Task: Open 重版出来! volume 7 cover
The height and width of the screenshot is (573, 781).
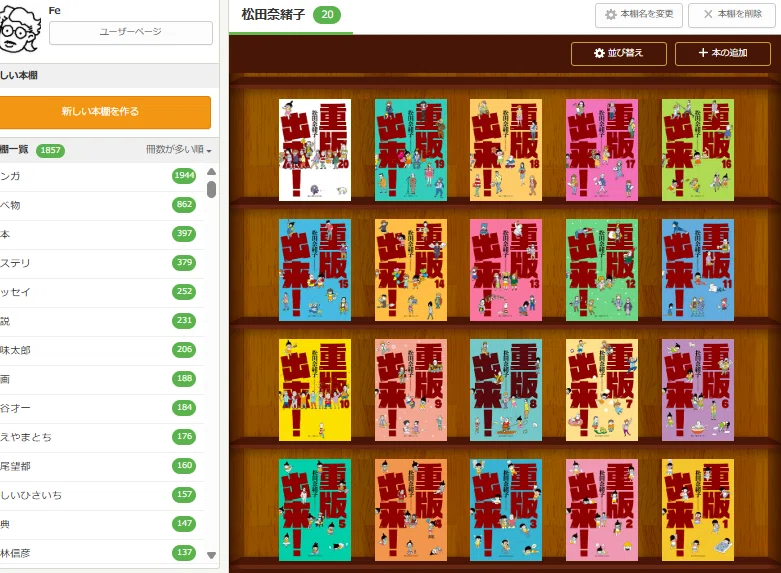Action: [x=602, y=390]
